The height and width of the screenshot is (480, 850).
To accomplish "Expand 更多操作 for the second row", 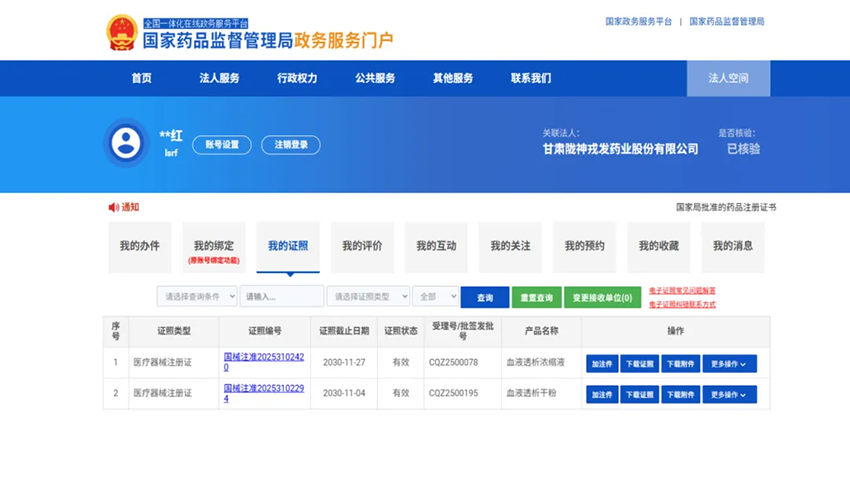I will click(729, 394).
